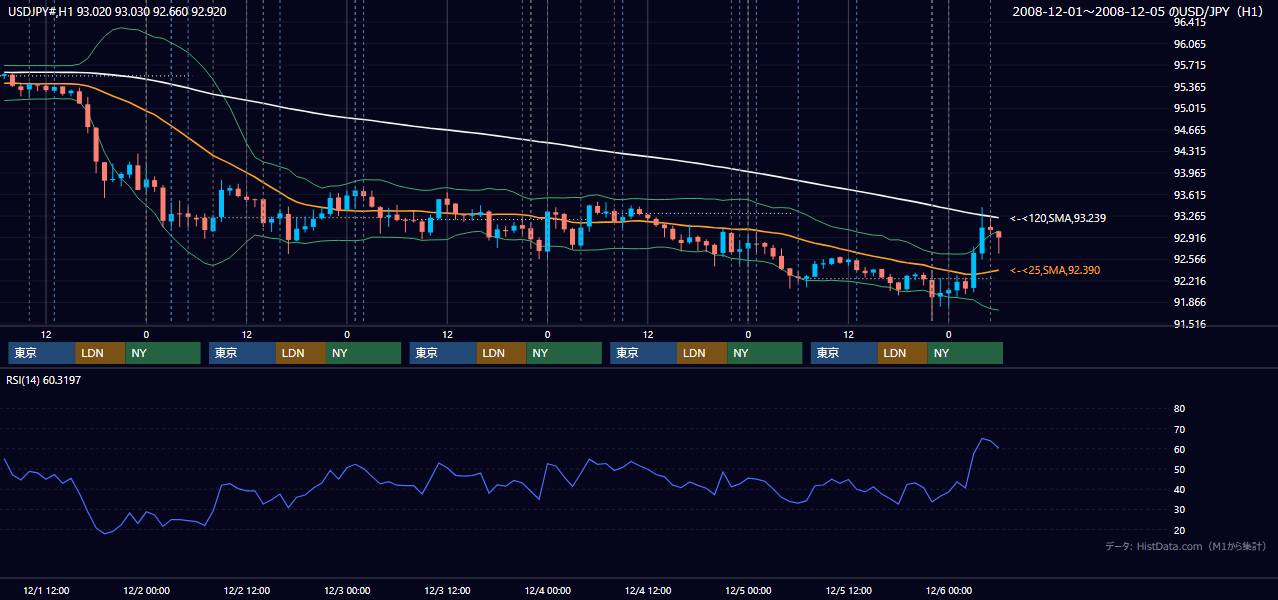Click the 12/2 12:00 date label

coord(246,591)
